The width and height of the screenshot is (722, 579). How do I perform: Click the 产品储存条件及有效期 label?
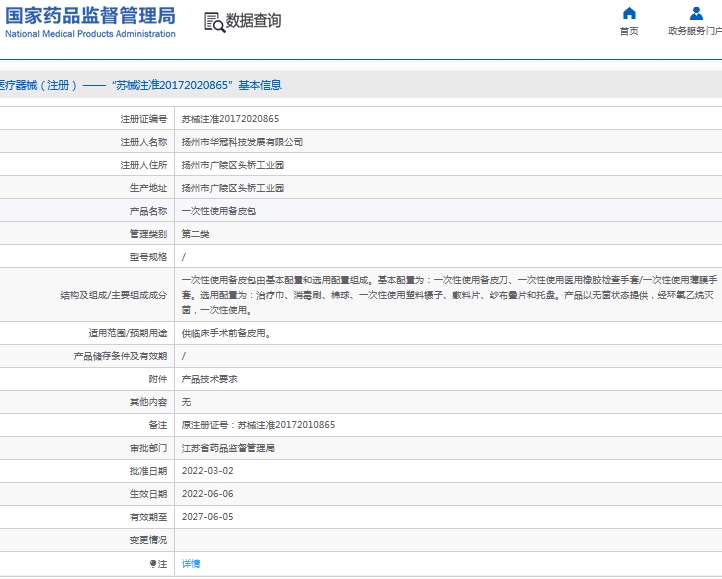(x=120, y=356)
